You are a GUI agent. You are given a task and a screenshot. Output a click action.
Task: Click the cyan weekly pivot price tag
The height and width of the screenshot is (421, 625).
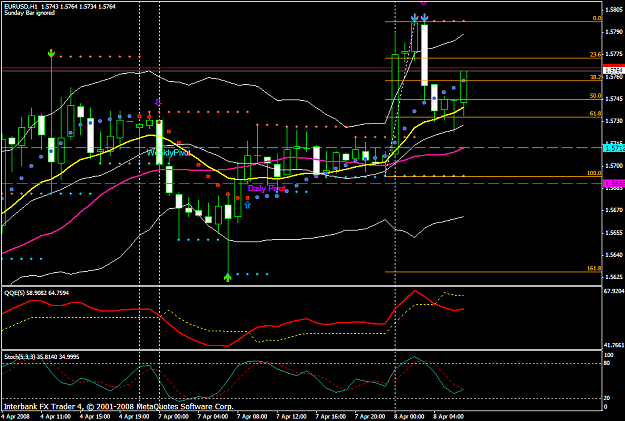click(613, 148)
